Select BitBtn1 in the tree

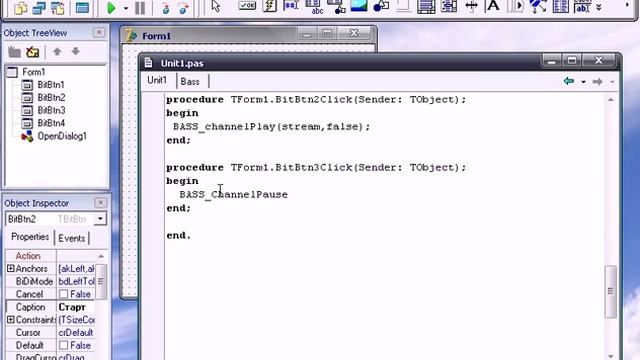(51, 85)
